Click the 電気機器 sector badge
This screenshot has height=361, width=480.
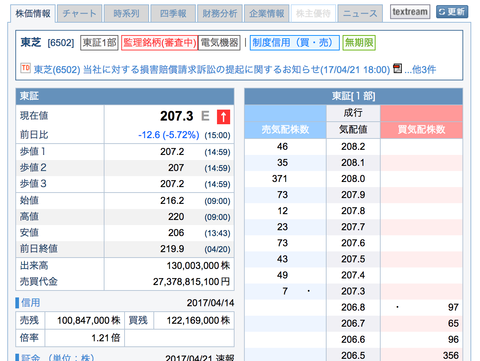(219, 43)
